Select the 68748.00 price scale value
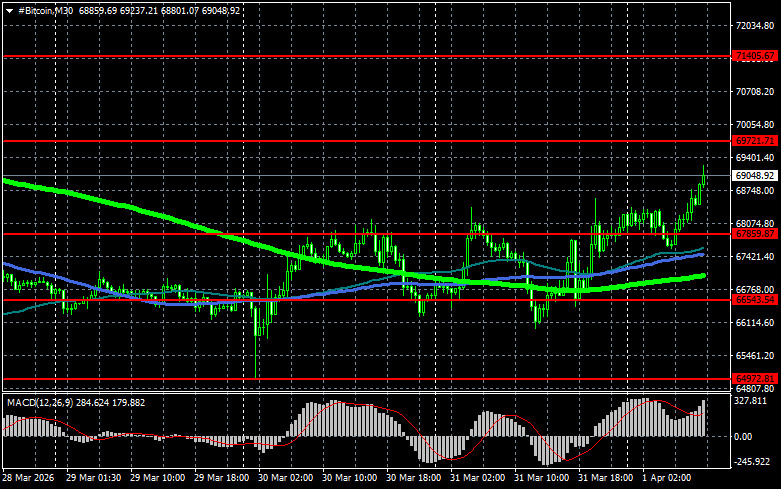This screenshot has width=781, height=489. [x=755, y=191]
